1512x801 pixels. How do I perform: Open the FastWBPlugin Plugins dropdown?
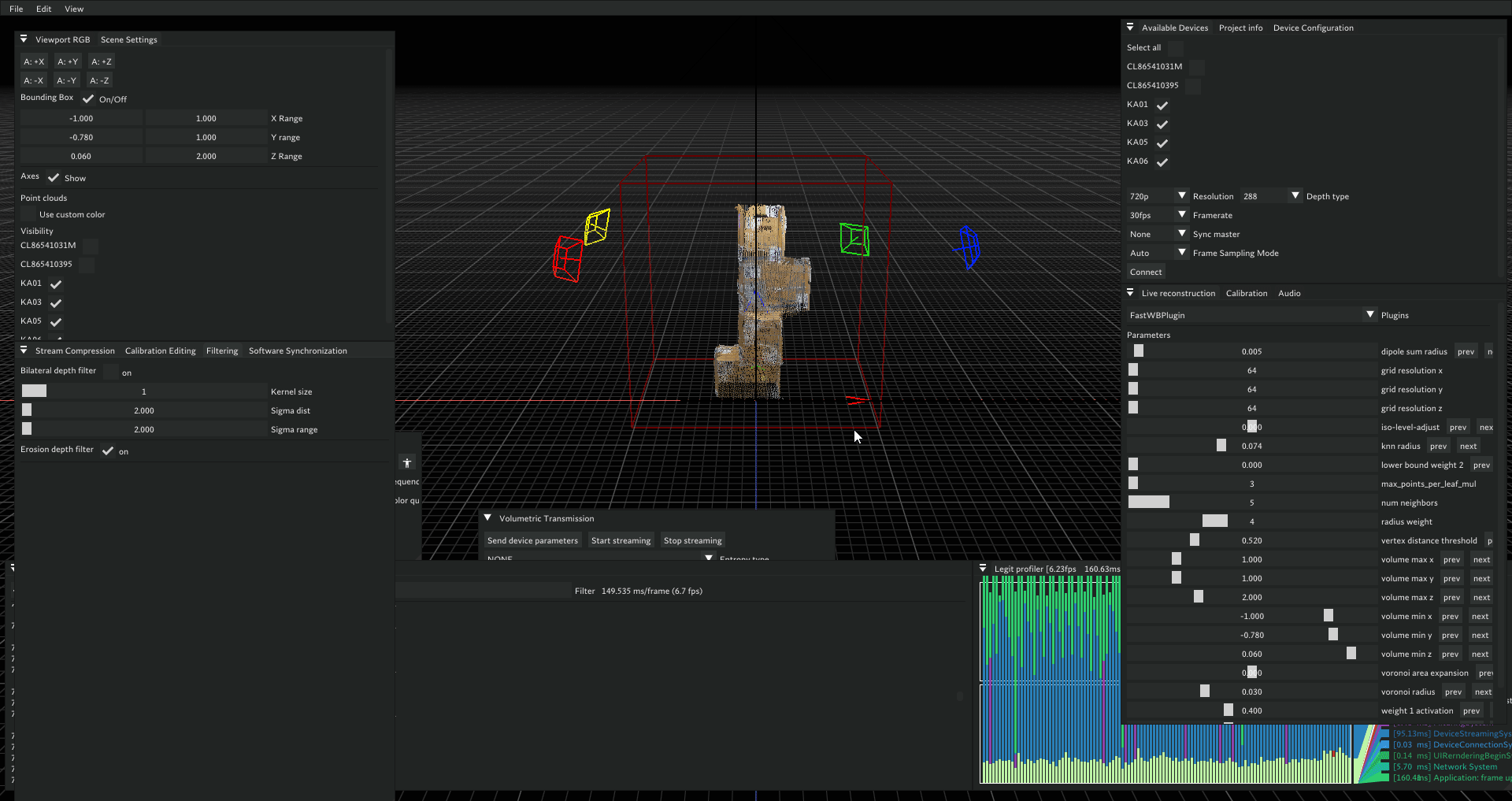(x=1251, y=315)
